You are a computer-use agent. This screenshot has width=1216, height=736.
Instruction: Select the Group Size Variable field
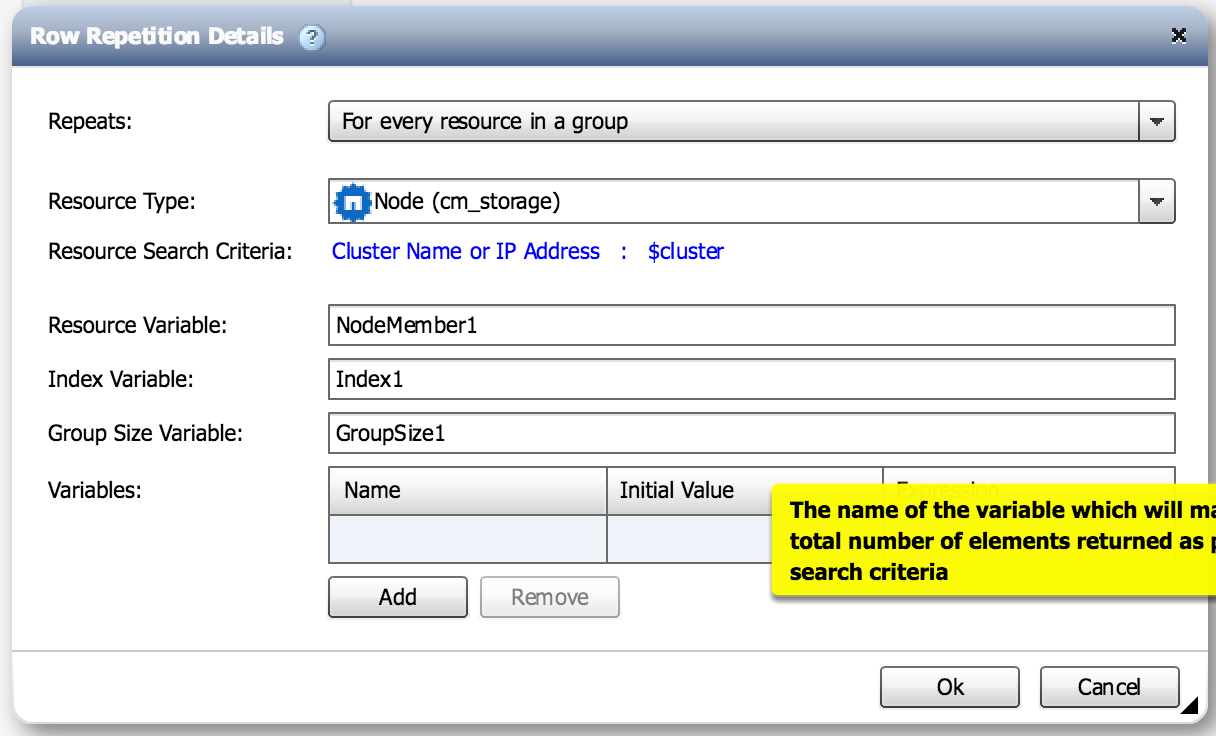[x=751, y=433]
